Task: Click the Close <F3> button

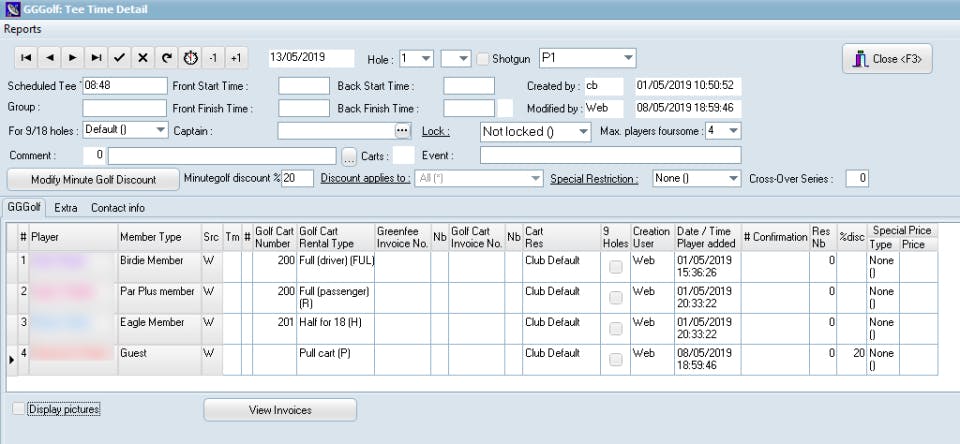Action: tap(887, 59)
